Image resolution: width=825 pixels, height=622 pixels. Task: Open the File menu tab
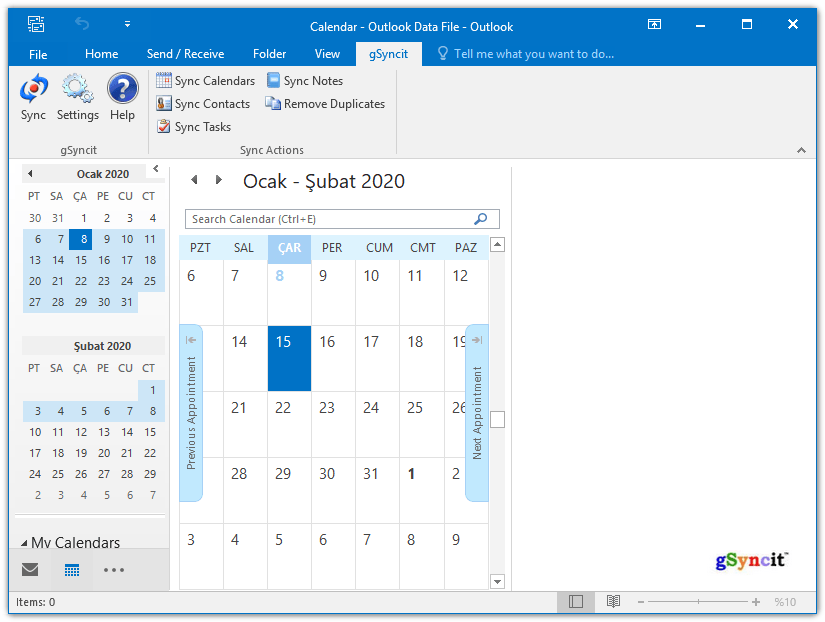coord(38,54)
